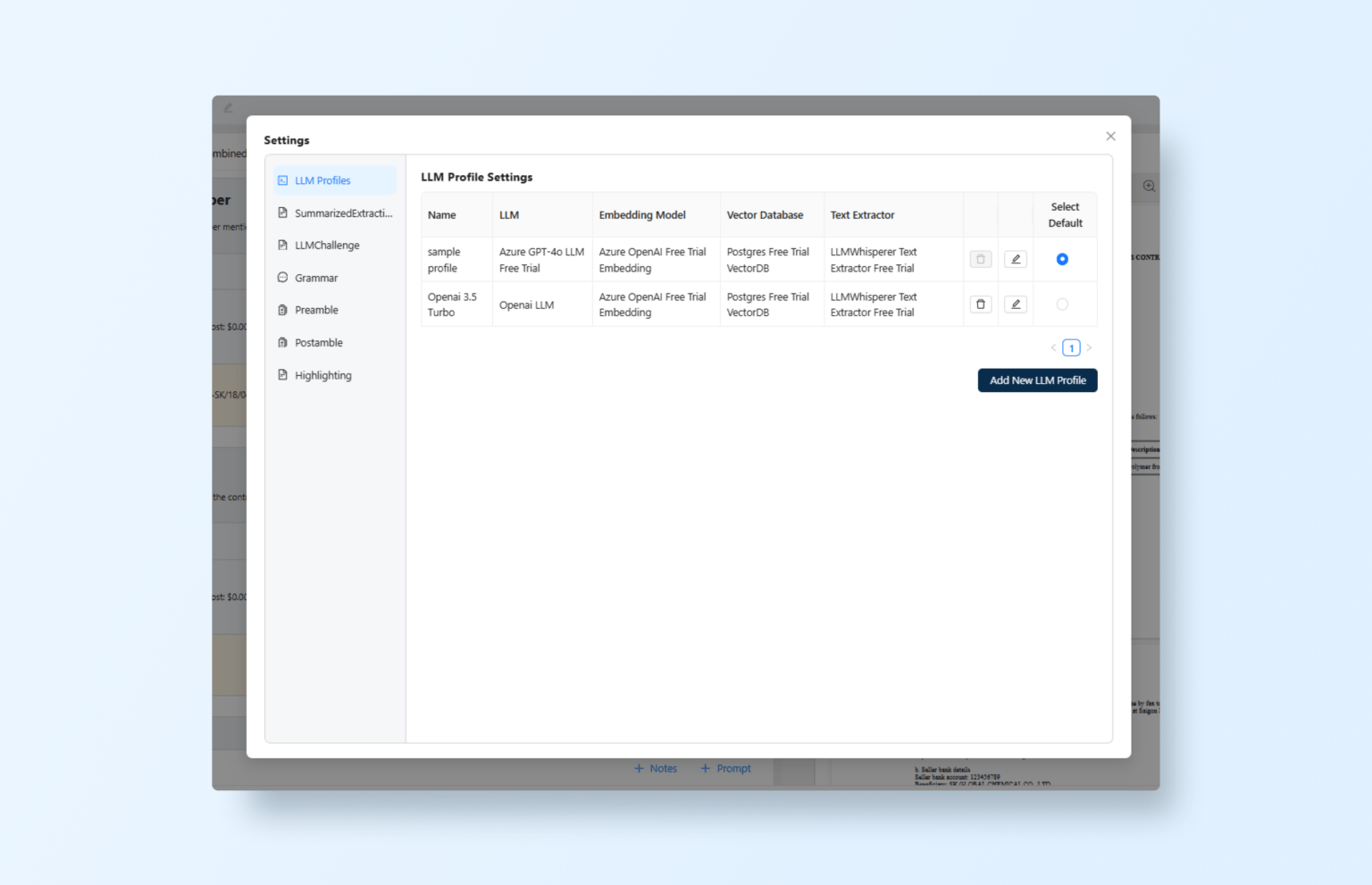Open the LLMChallenge settings section

point(282,245)
